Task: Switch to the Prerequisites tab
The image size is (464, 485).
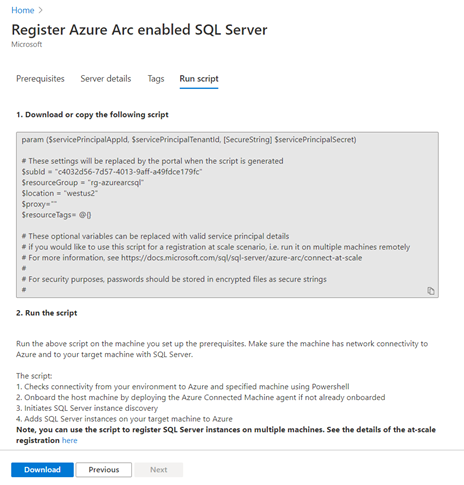Action: (40, 79)
